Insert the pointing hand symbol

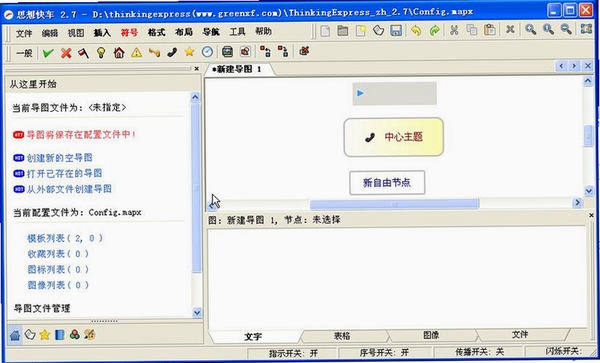tap(154, 52)
